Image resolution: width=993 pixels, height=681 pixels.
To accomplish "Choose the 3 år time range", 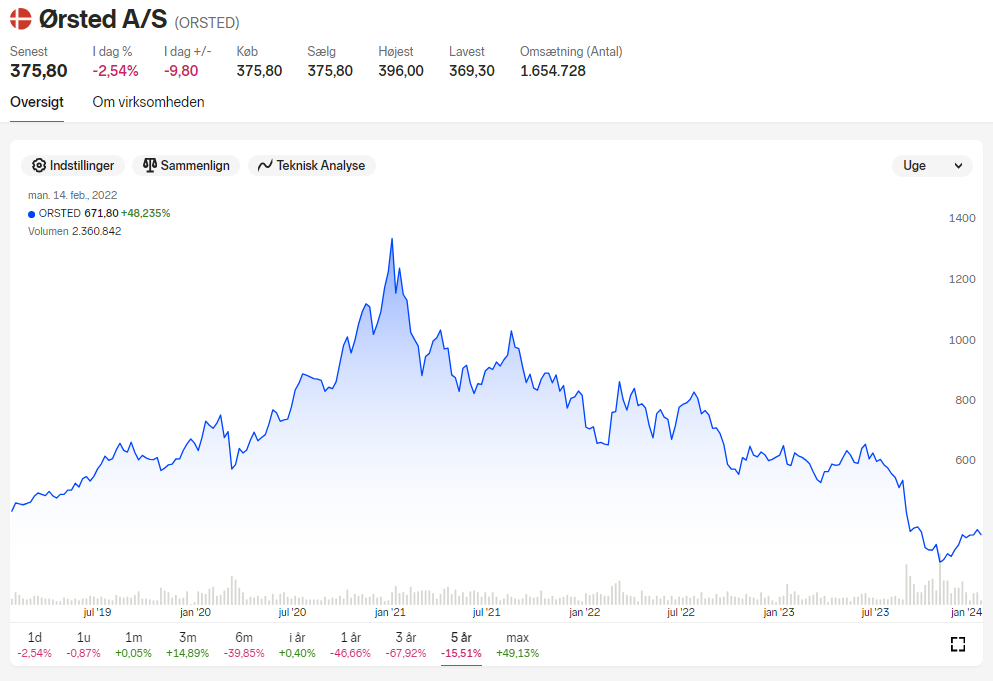I will pyautogui.click(x=406, y=645).
